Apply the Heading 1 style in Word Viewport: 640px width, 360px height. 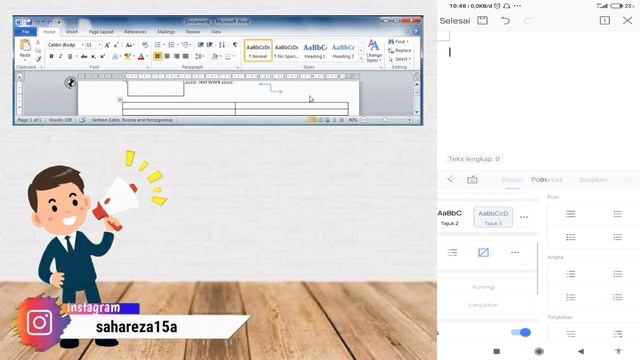point(315,51)
